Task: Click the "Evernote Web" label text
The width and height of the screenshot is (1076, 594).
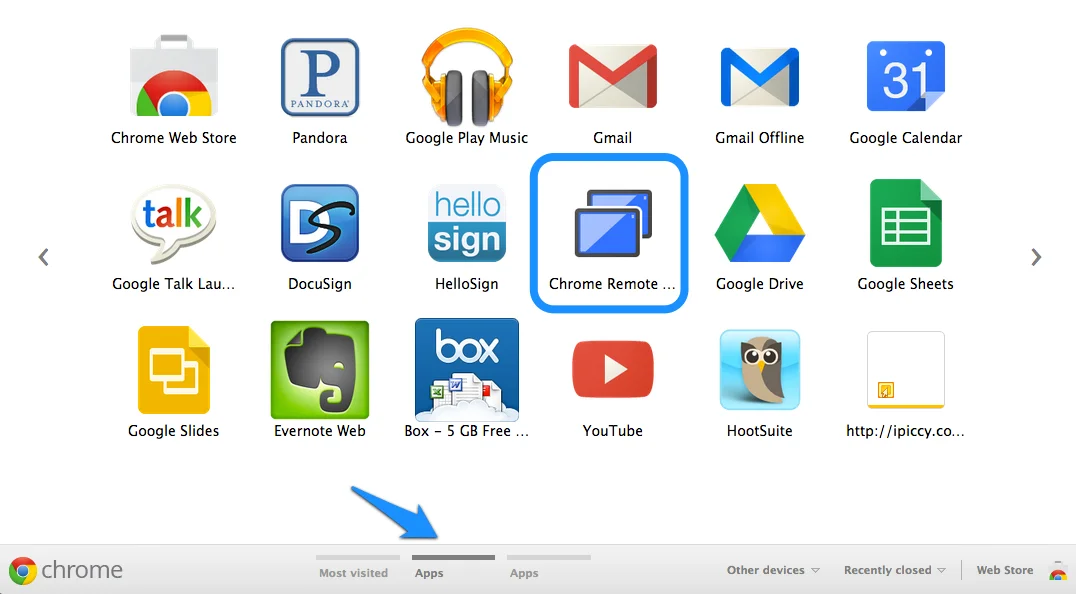Action: tap(320, 431)
